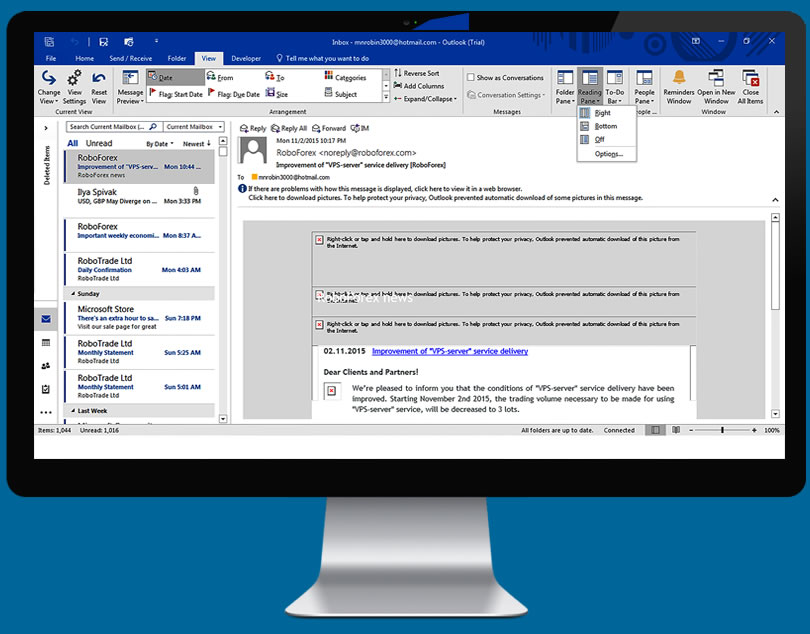The width and height of the screenshot is (810, 634).
Task: Switch to People in the navigation bar
Action: [x=46, y=366]
